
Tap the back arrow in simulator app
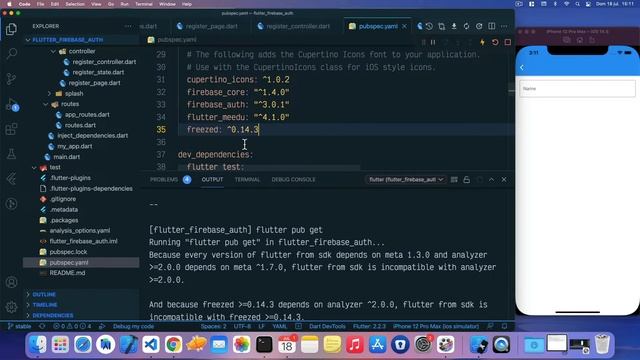(x=522, y=68)
